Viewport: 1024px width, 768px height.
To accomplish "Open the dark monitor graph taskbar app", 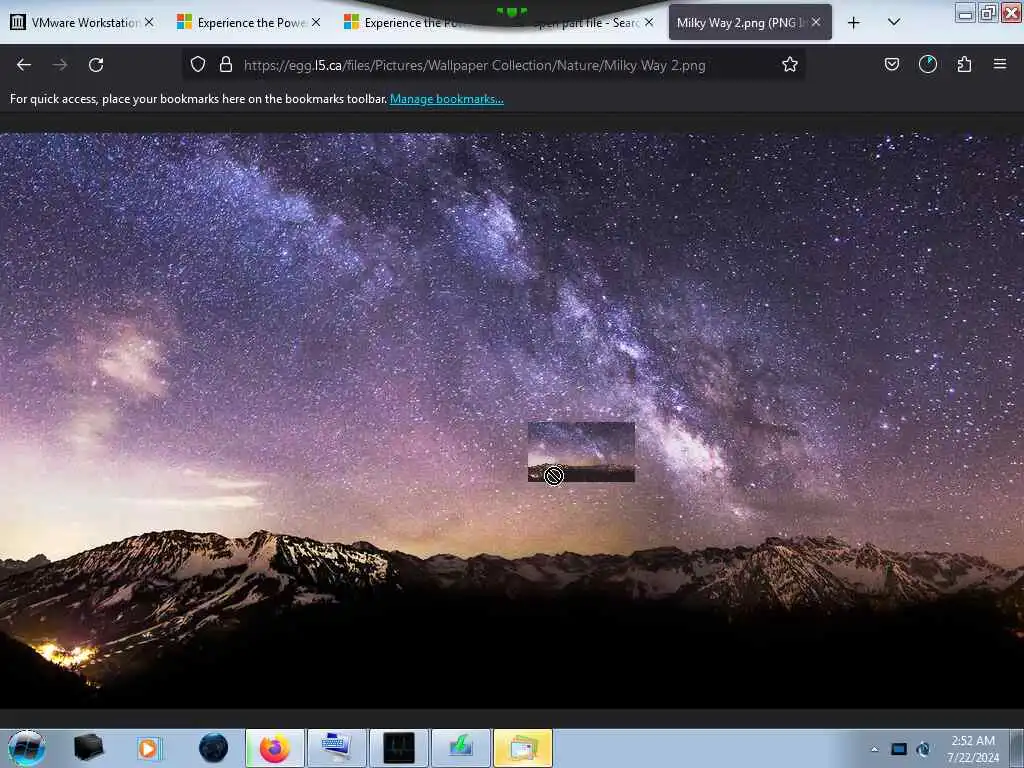I will click(x=399, y=748).
